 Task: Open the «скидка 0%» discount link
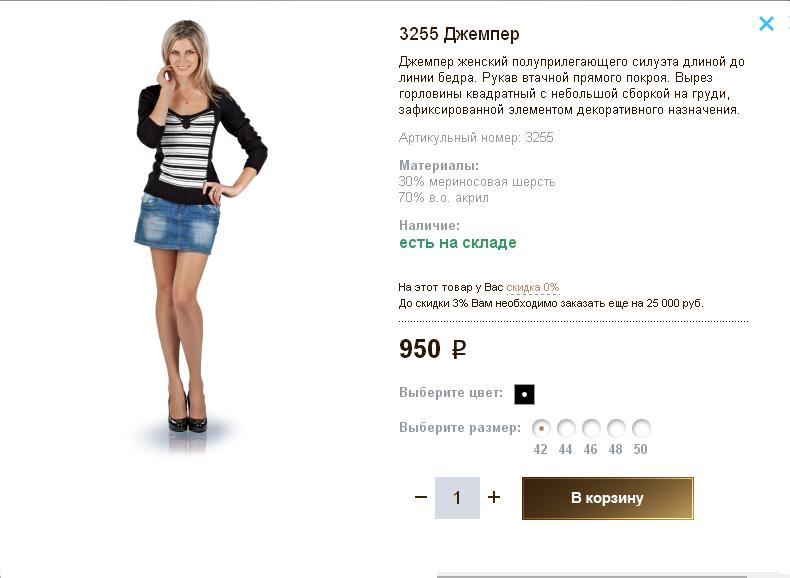click(x=532, y=287)
